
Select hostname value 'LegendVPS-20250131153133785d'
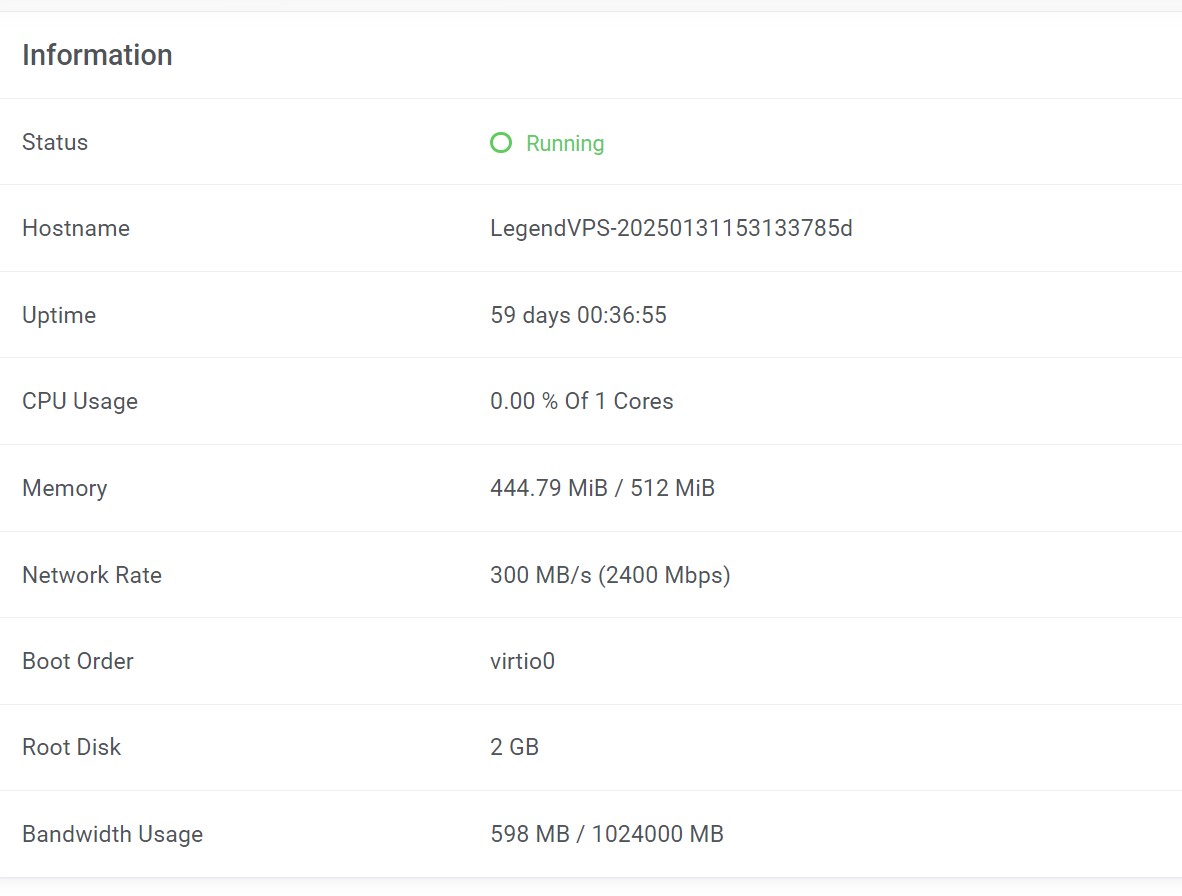tap(671, 228)
